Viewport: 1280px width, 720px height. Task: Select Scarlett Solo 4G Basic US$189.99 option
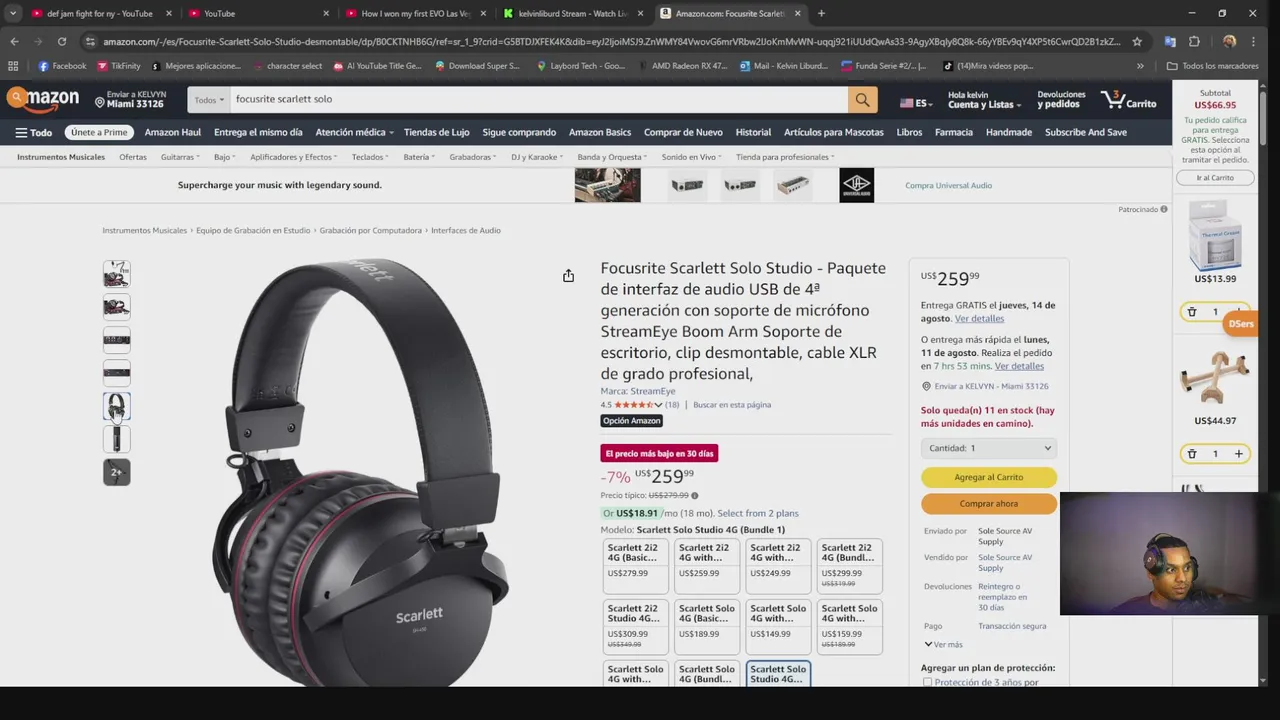pyautogui.click(x=707, y=627)
